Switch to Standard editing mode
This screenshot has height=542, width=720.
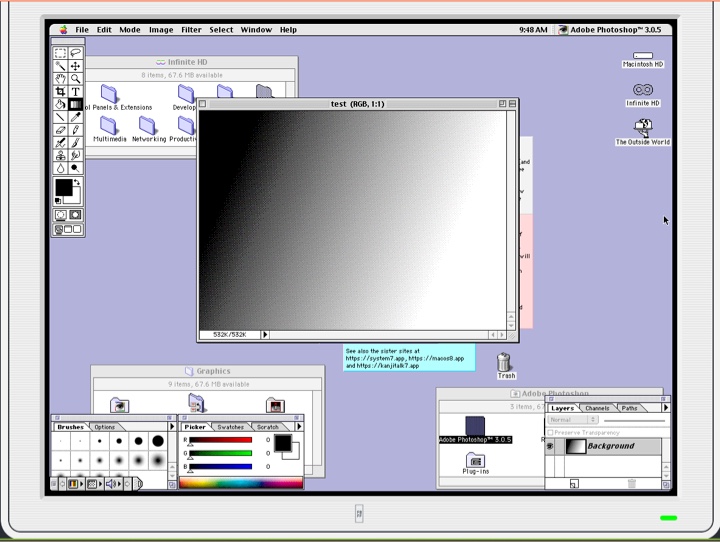[60, 215]
